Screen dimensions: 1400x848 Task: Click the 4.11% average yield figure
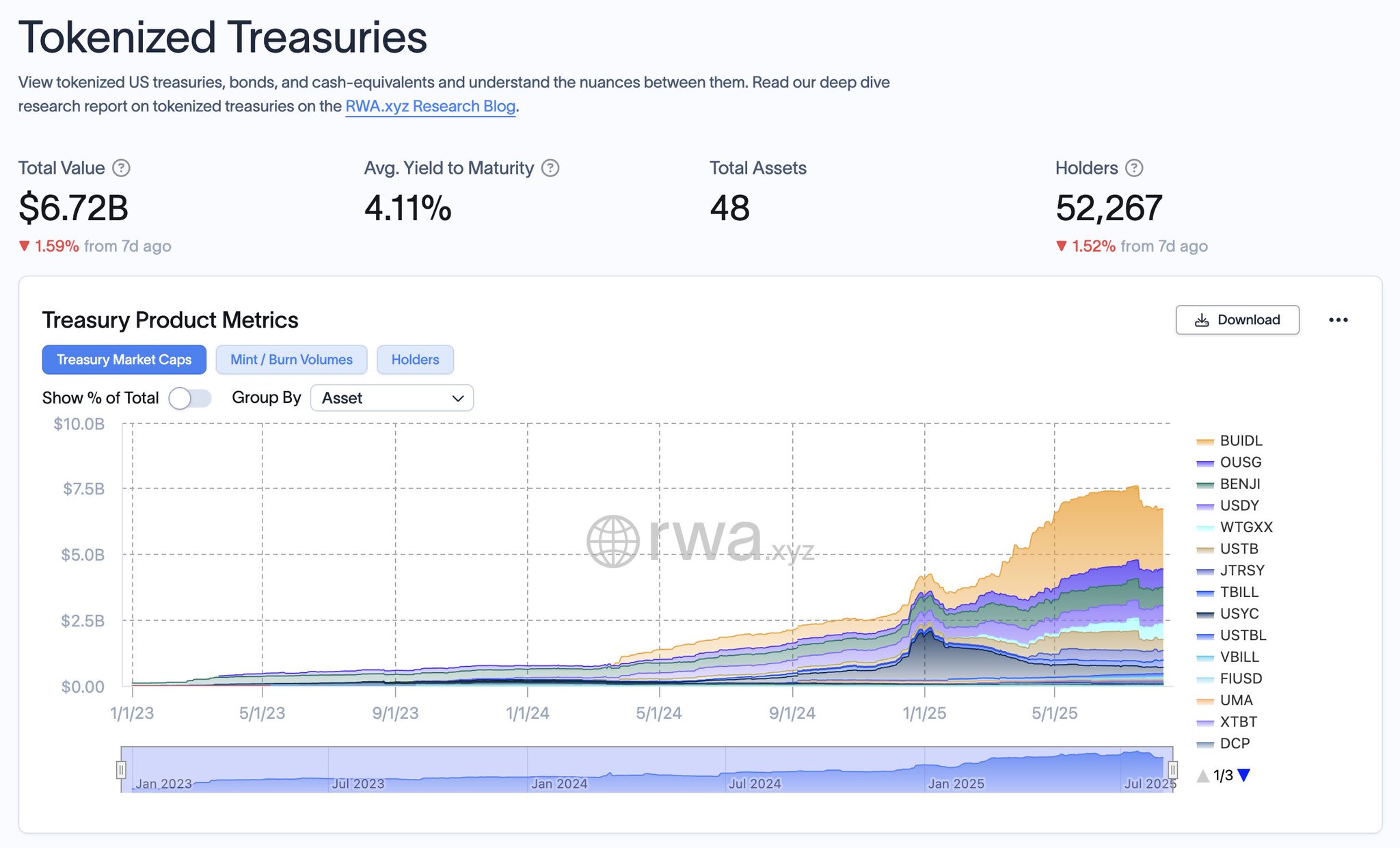[x=408, y=208]
